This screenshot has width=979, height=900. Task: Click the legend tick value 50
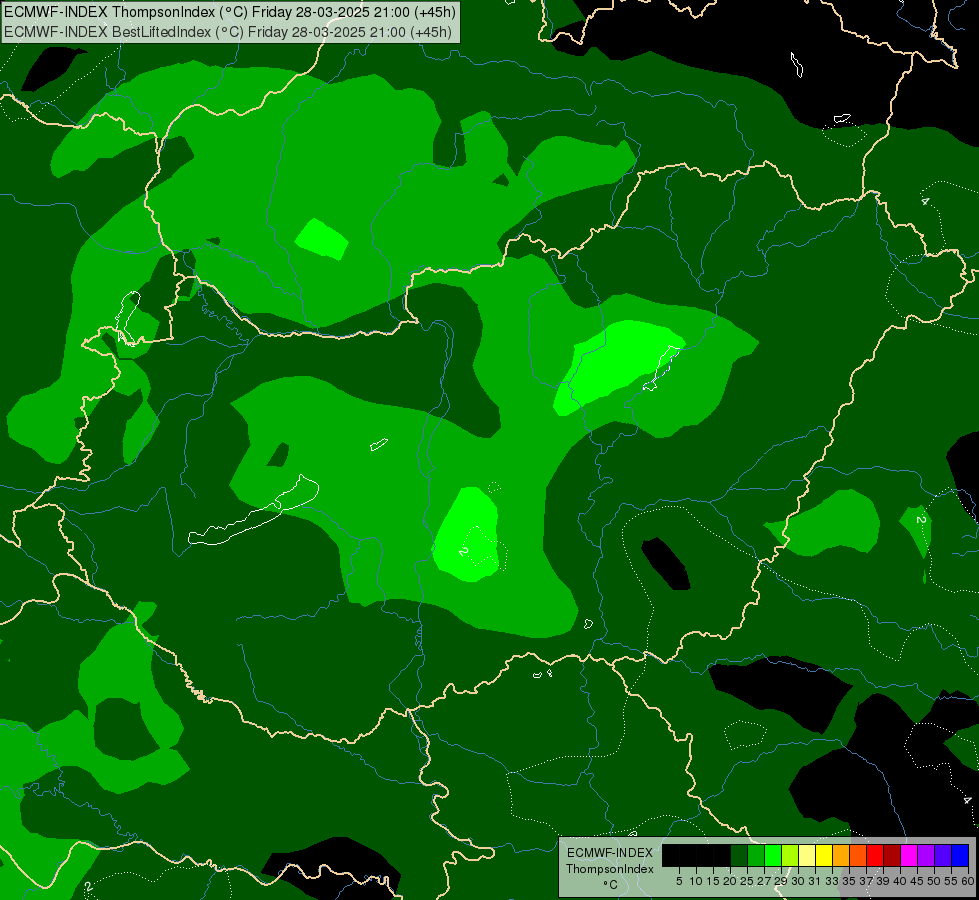935,881
